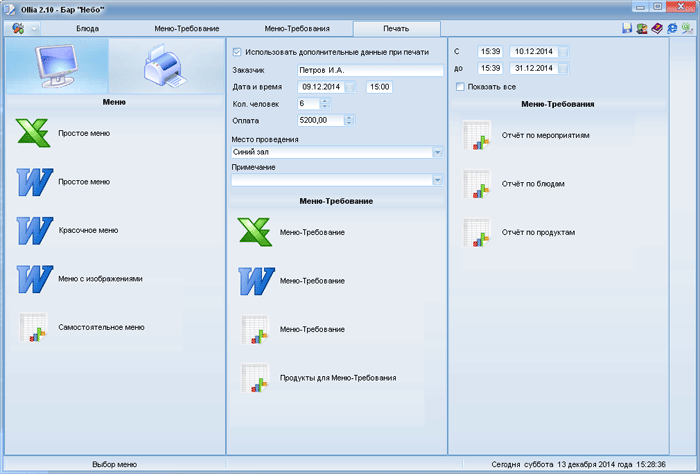The height and width of the screenshot is (474, 700).
Task: Click report icon for Самостоятельное меню
Action: coord(33,327)
